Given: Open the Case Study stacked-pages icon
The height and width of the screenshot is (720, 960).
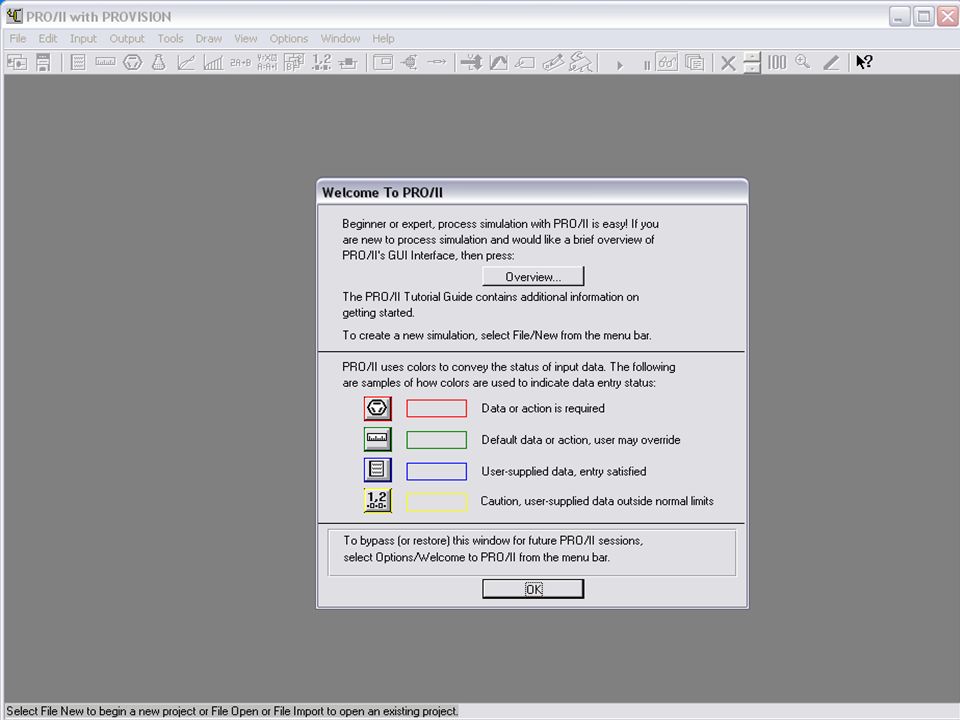Looking at the screenshot, I should pyautogui.click(x=294, y=62).
